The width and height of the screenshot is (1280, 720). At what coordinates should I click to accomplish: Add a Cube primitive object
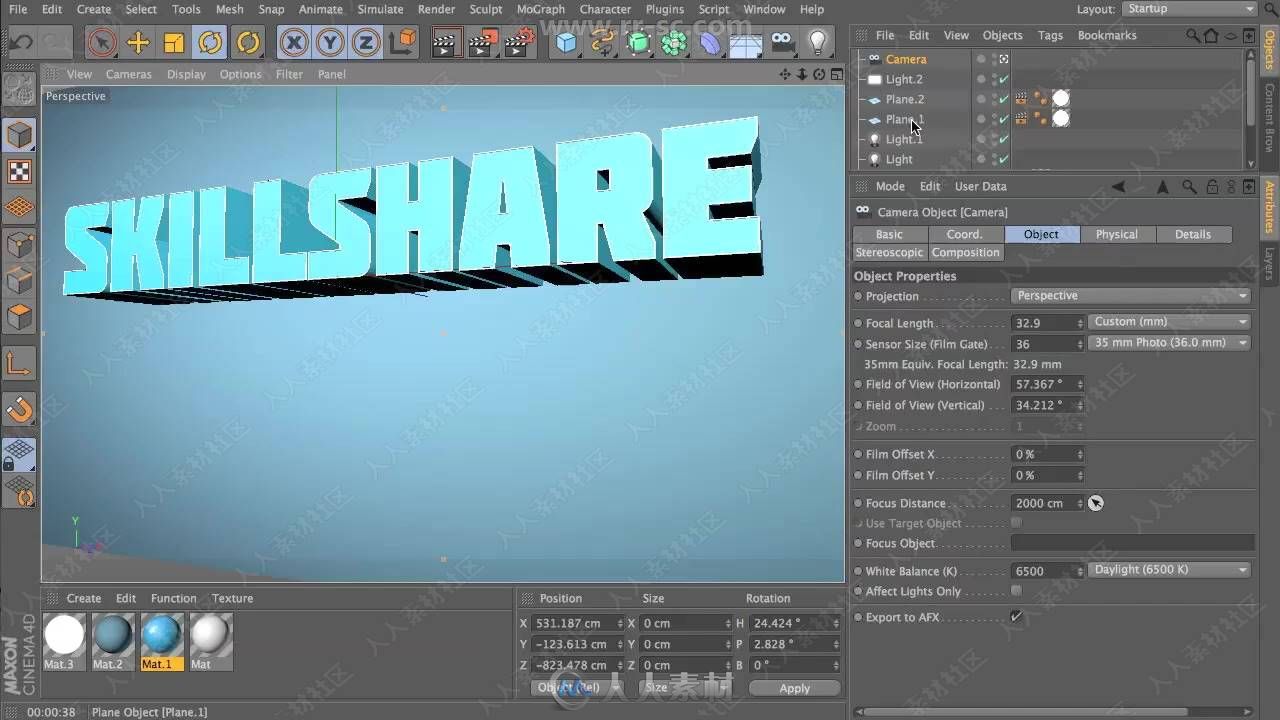(567, 43)
